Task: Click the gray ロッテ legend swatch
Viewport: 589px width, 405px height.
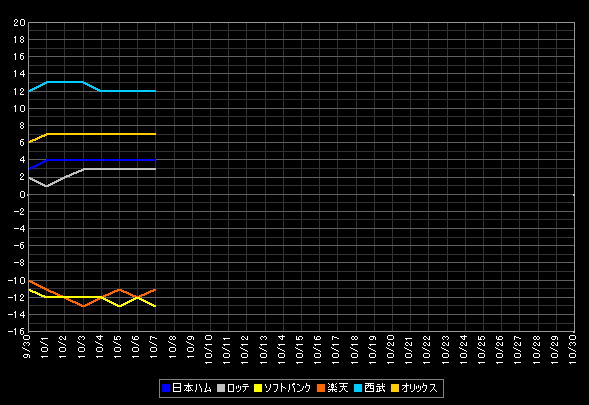Action: click(x=221, y=388)
